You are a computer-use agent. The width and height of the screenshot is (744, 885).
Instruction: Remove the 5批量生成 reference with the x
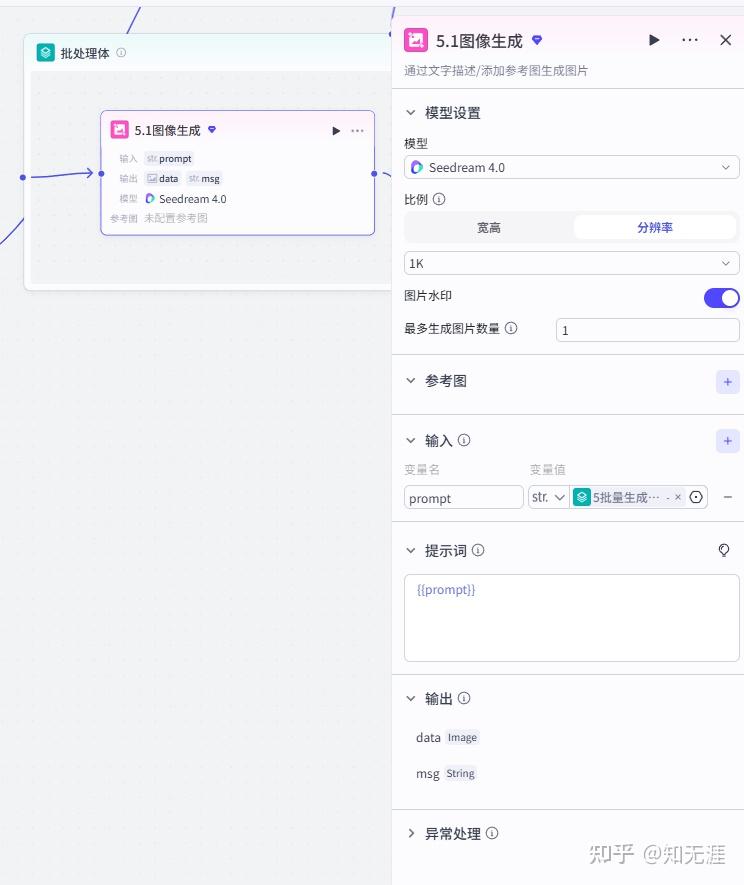coord(678,497)
